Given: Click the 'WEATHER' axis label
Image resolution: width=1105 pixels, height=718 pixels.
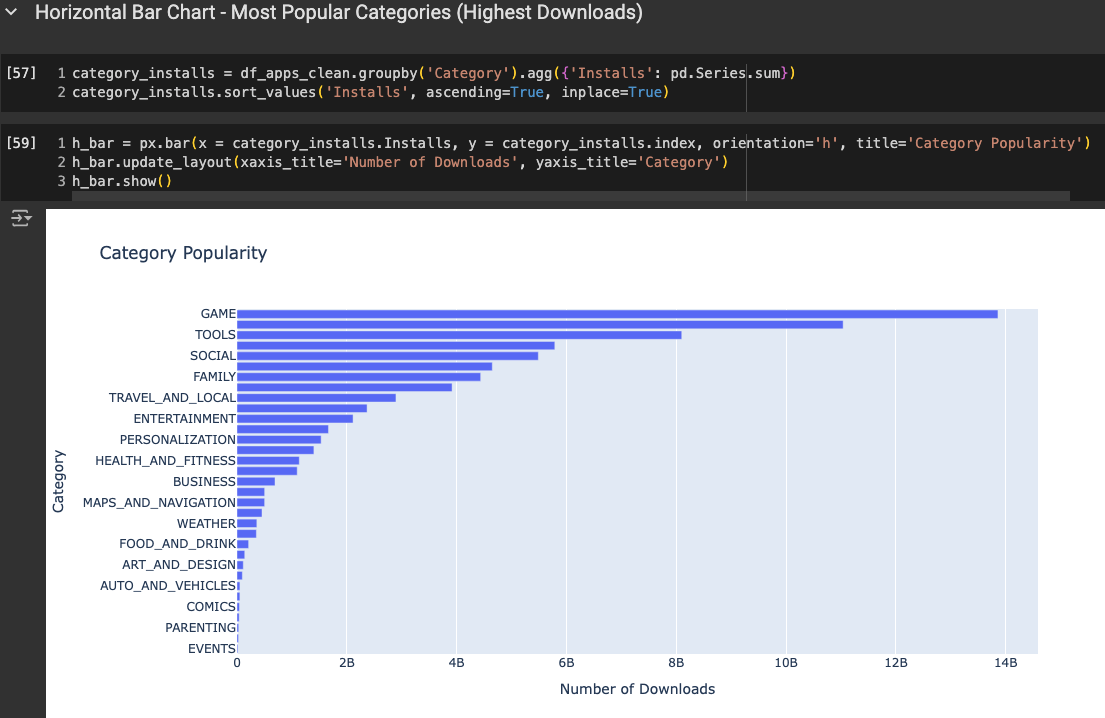Looking at the screenshot, I should point(206,524).
